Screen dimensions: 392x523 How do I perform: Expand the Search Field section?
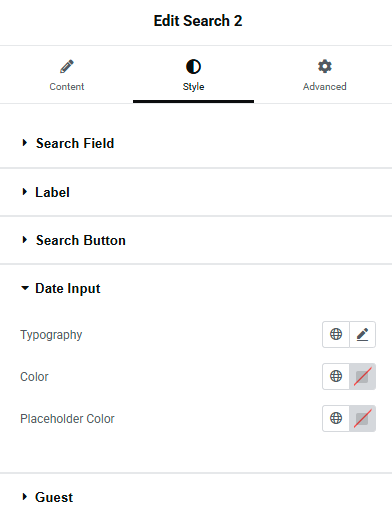[196, 143]
